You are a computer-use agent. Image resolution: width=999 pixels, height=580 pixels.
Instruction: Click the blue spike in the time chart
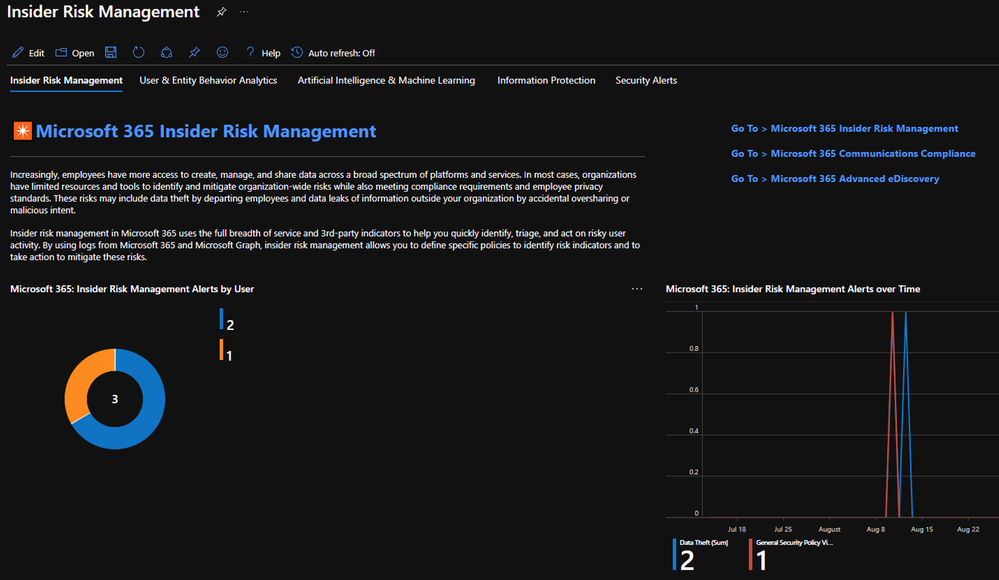[x=905, y=414]
